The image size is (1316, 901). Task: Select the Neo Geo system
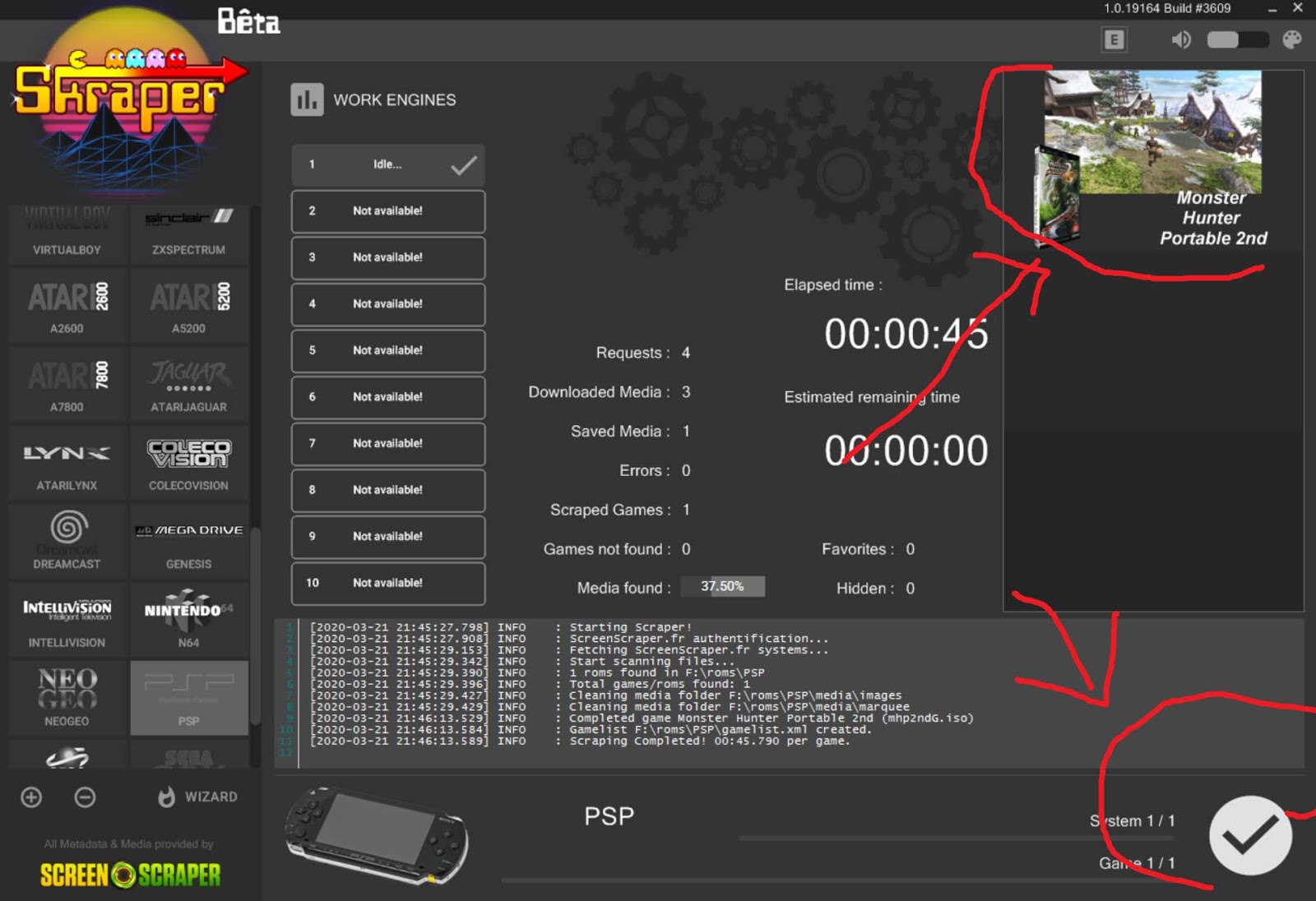pyautogui.click(x=67, y=698)
